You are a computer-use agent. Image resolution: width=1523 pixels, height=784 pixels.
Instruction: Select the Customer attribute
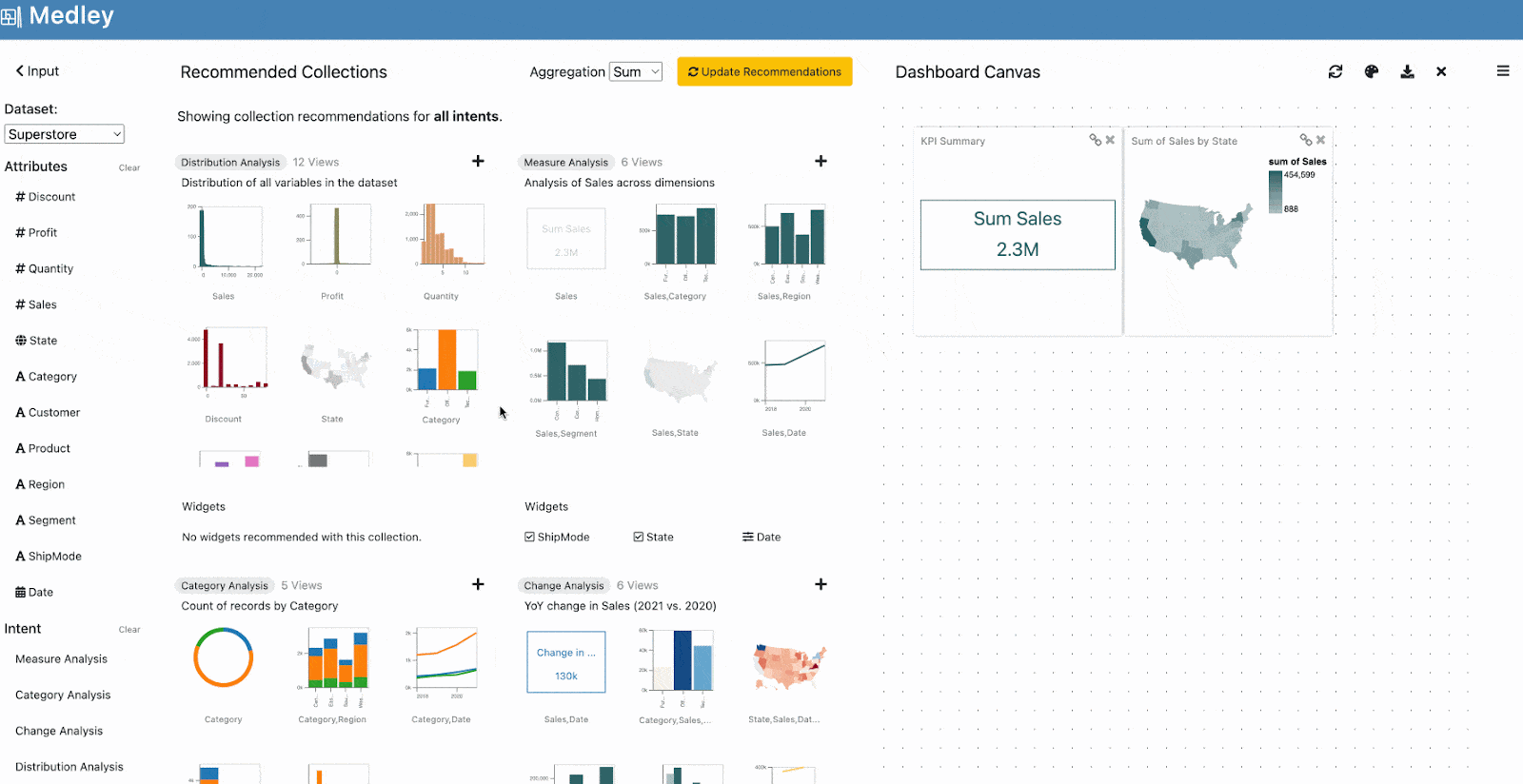point(48,413)
